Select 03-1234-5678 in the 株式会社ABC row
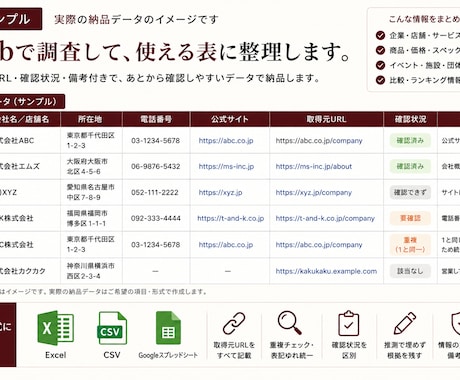The image size is (460, 380). coord(156,141)
